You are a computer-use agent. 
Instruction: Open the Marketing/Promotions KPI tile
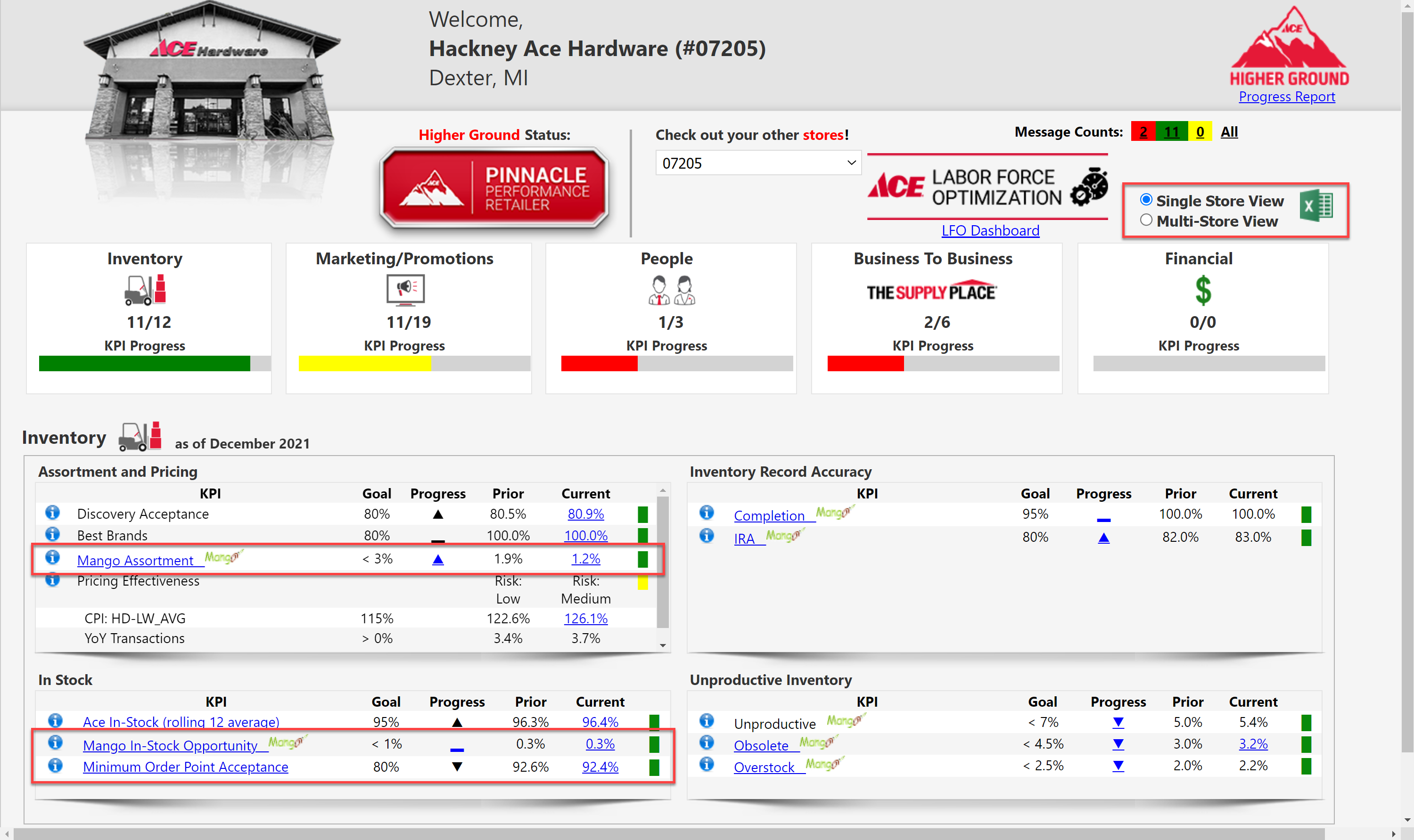(408, 318)
